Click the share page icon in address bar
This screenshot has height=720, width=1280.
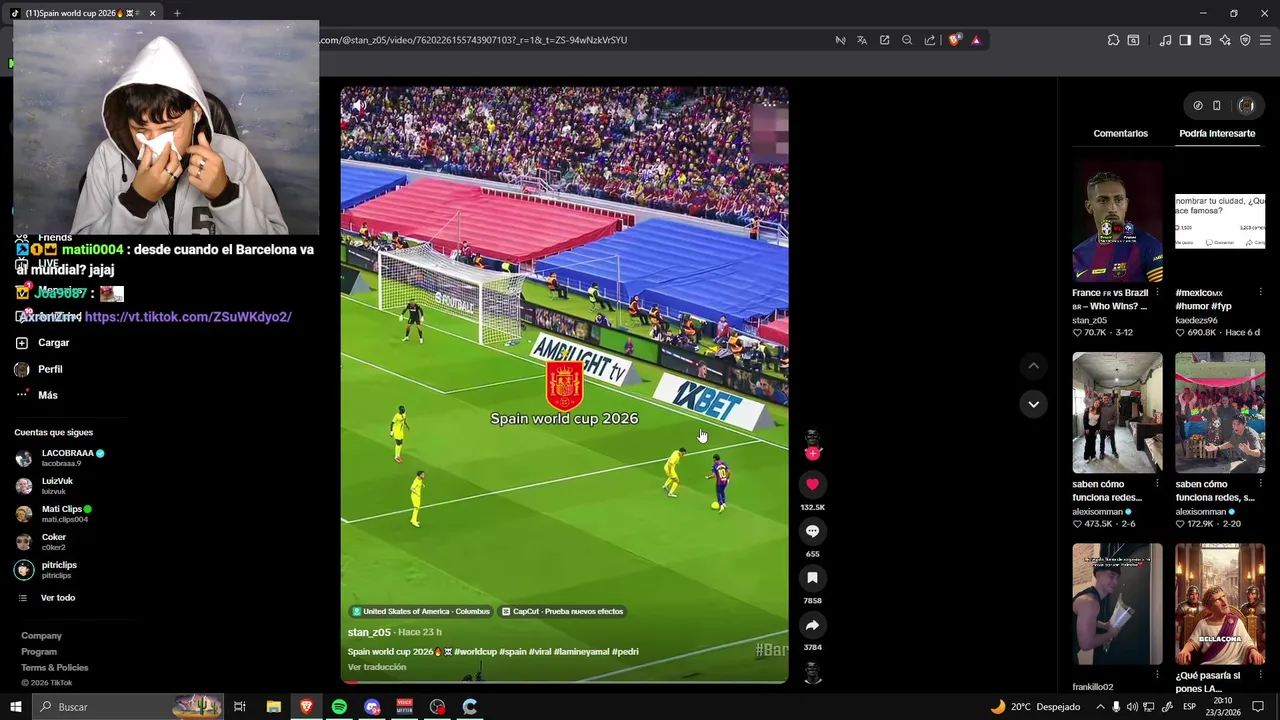coord(930,40)
